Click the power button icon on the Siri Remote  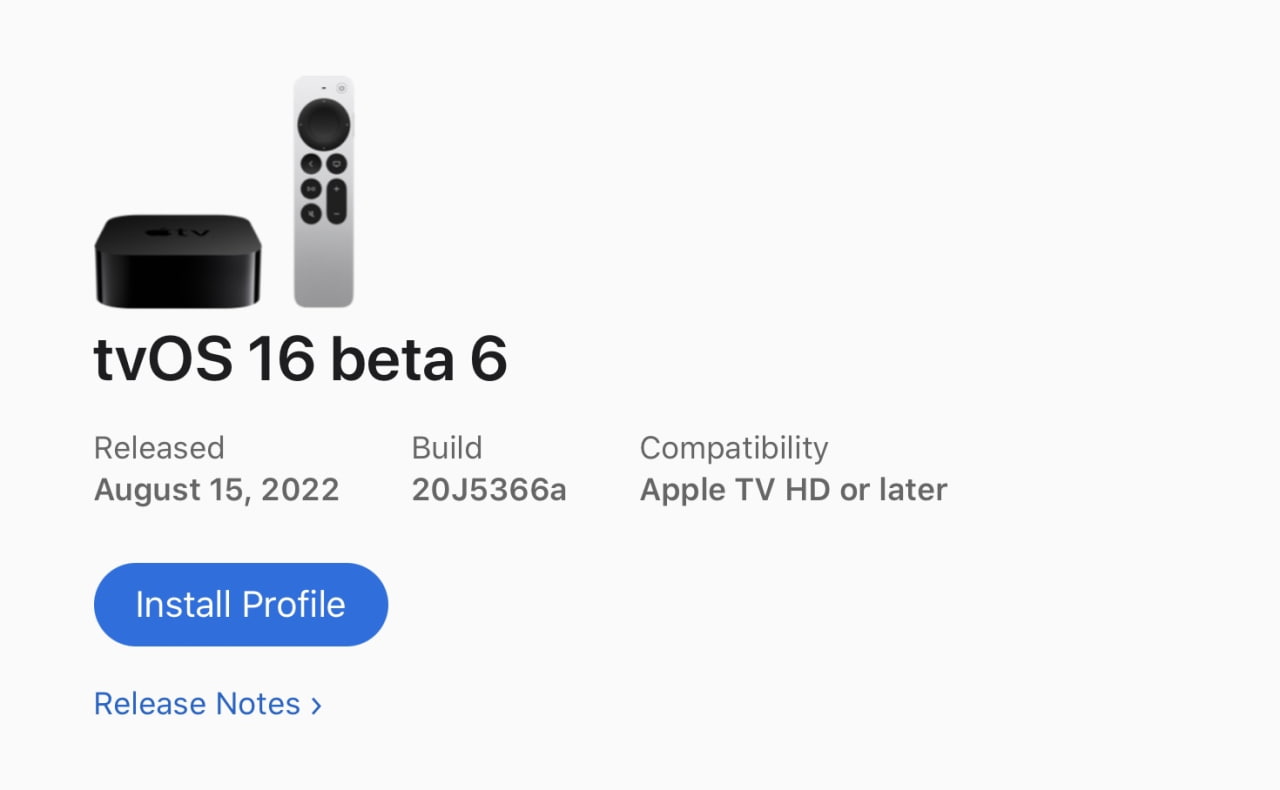[x=340, y=87]
